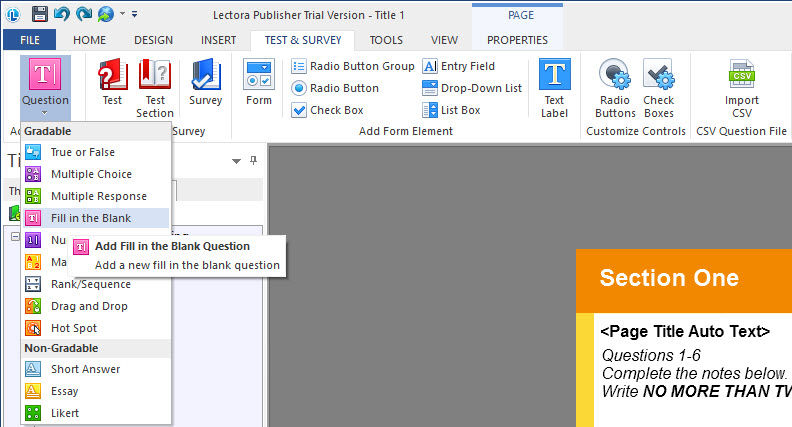
Task: Switch to the DESIGN tab
Action: [154, 40]
